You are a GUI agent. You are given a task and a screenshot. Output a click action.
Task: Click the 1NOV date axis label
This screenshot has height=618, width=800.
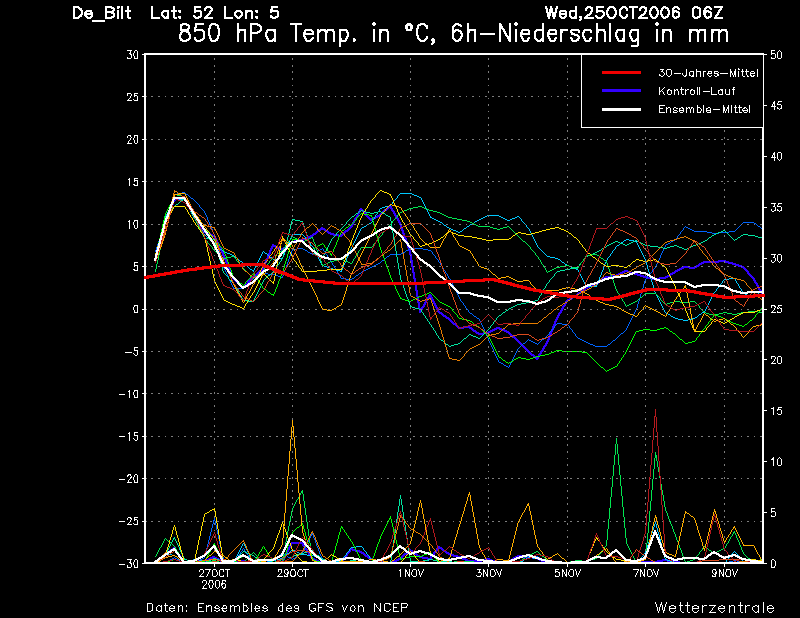pyautogui.click(x=411, y=573)
